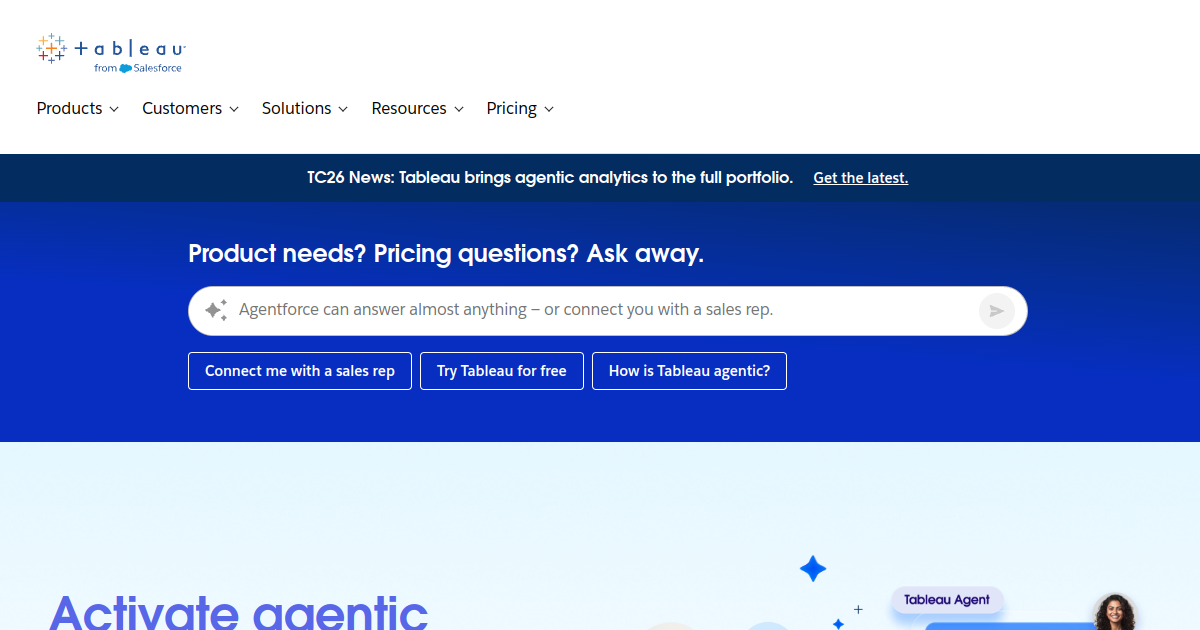Viewport: 1200px width, 630px height.
Task: Click 'Connect me with a sales rep' button
Action: pos(300,371)
